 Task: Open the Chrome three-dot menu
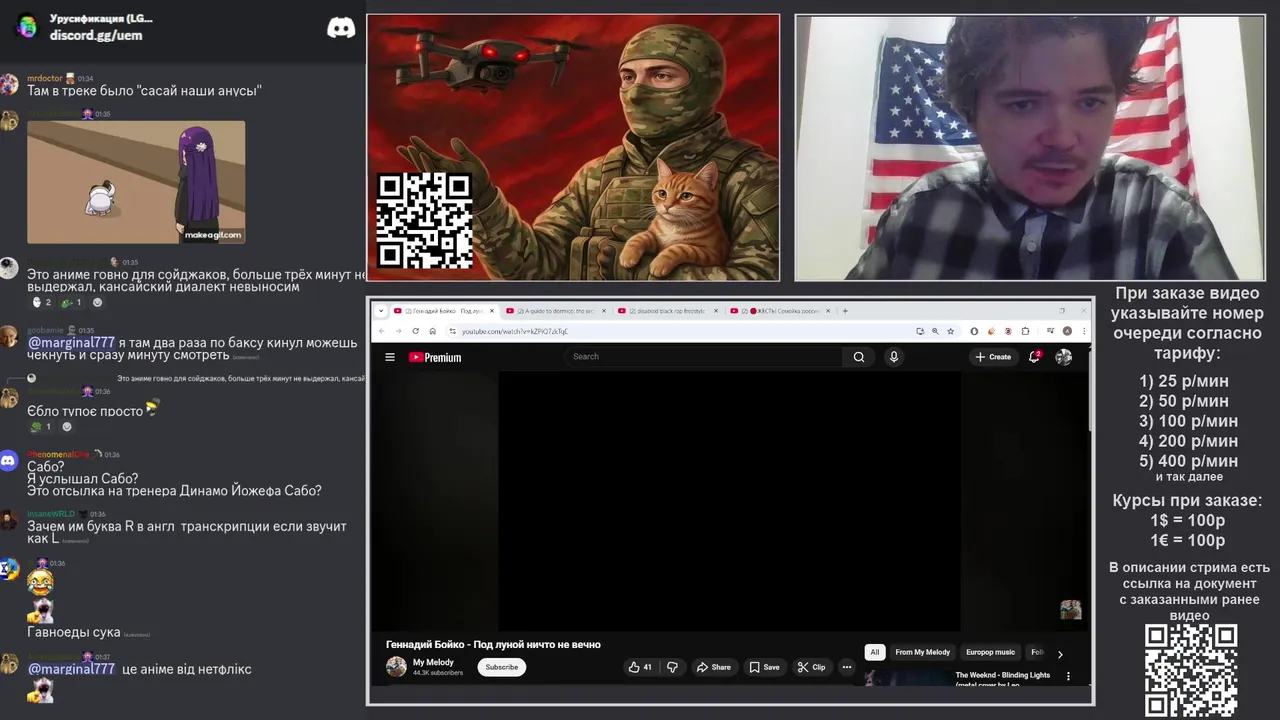[x=1083, y=331]
